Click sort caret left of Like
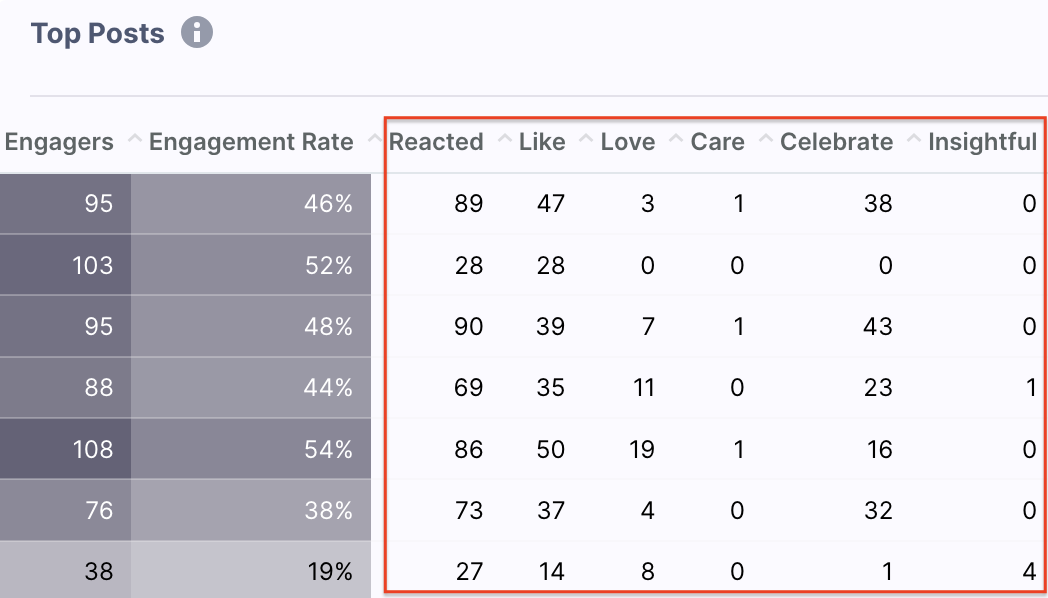This screenshot has height=598, width=1048. [x=506, y=138]
